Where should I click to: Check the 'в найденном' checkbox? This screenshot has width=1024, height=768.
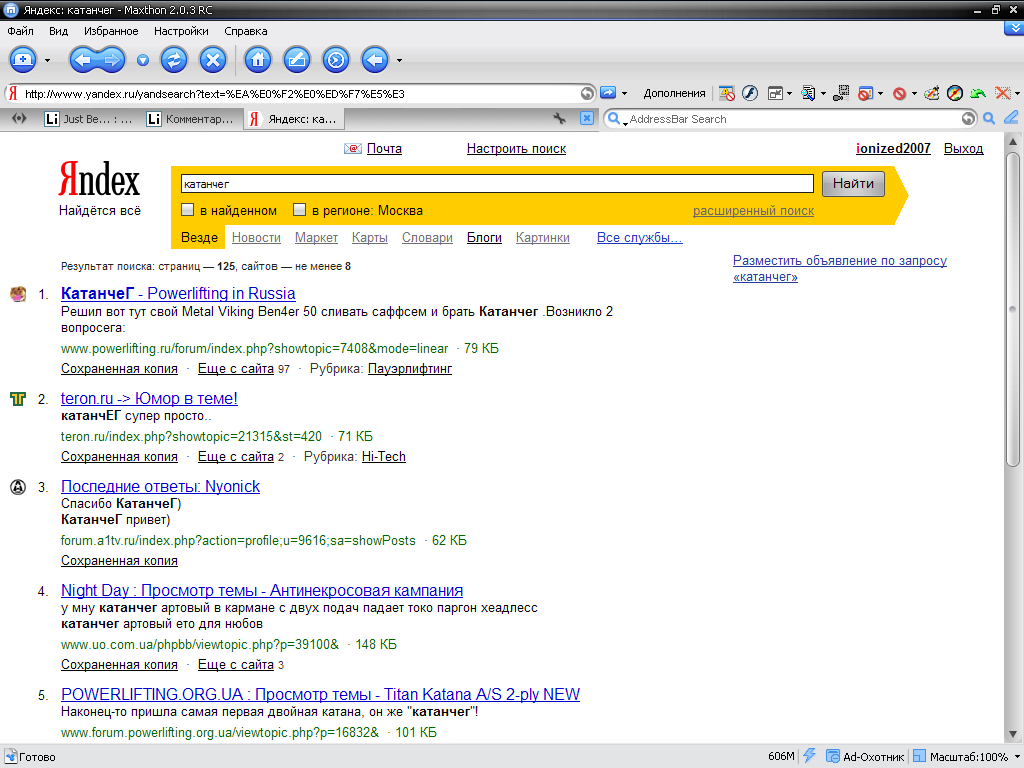click(x=188, y=210)
